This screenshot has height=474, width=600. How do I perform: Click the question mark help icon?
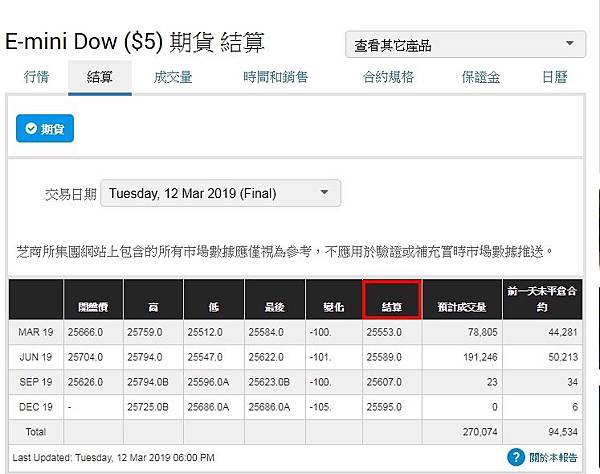516,457
